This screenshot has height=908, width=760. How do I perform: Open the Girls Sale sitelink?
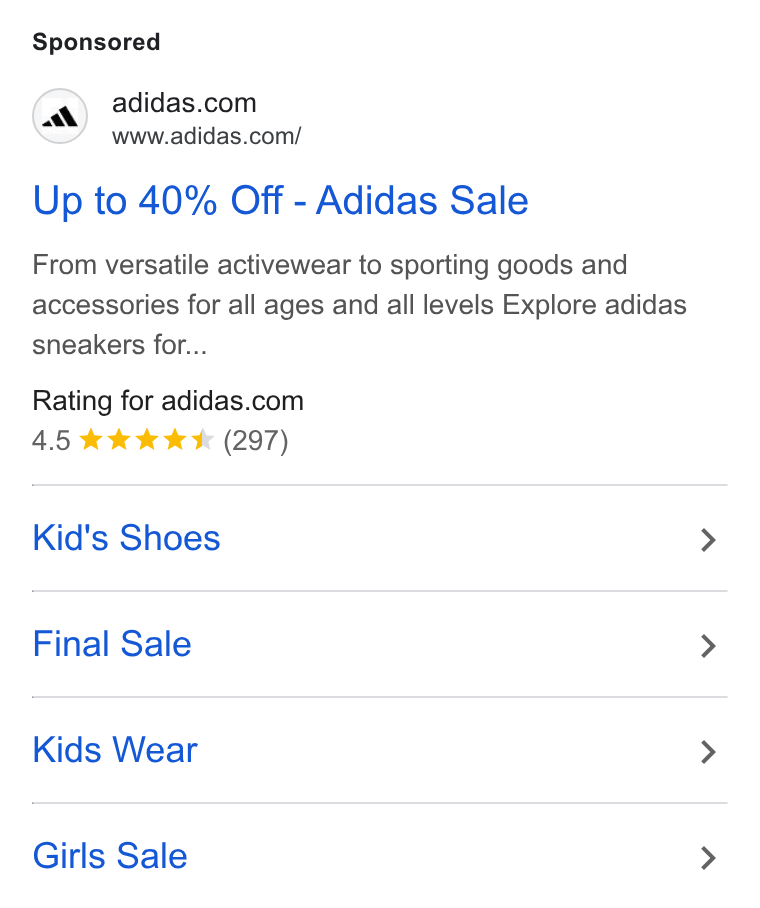pyautogui.click(x=110, y=855)
